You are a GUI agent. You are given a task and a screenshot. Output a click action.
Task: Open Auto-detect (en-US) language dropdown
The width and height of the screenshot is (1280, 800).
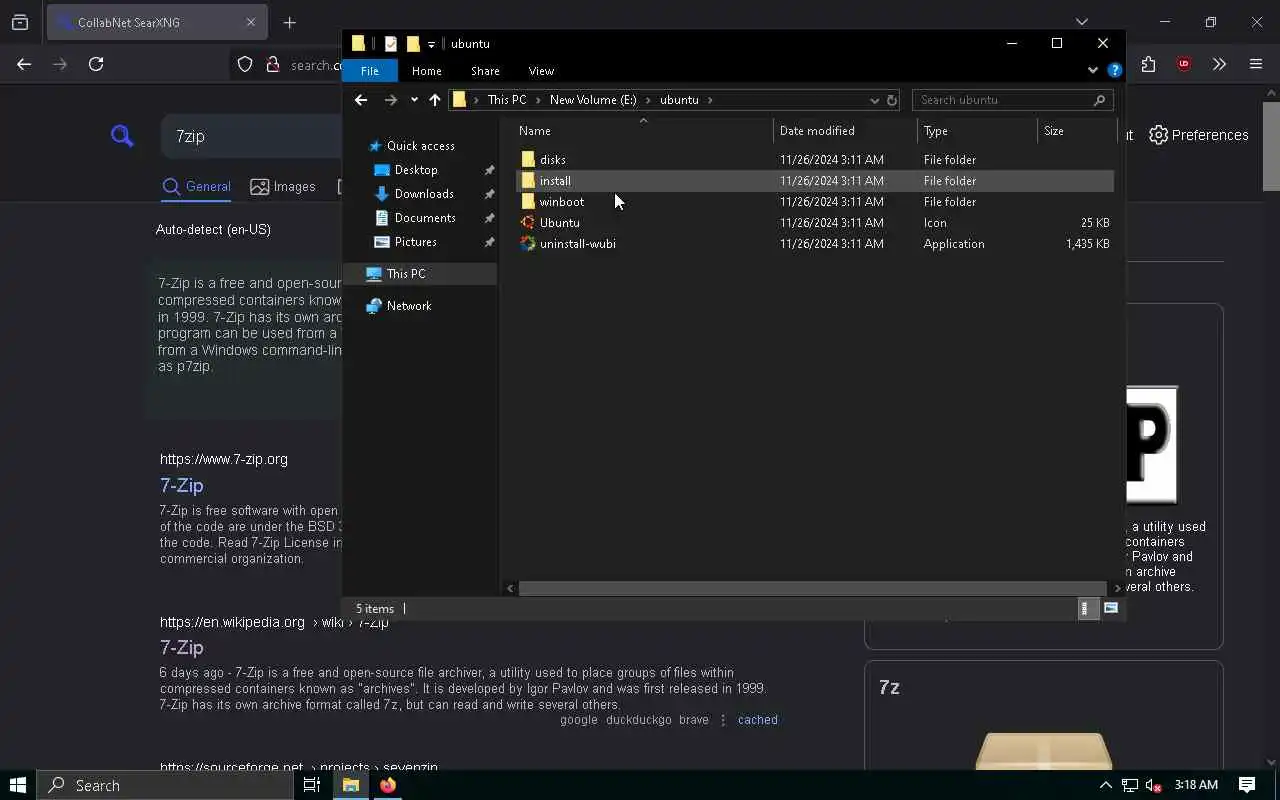(213, 229)
